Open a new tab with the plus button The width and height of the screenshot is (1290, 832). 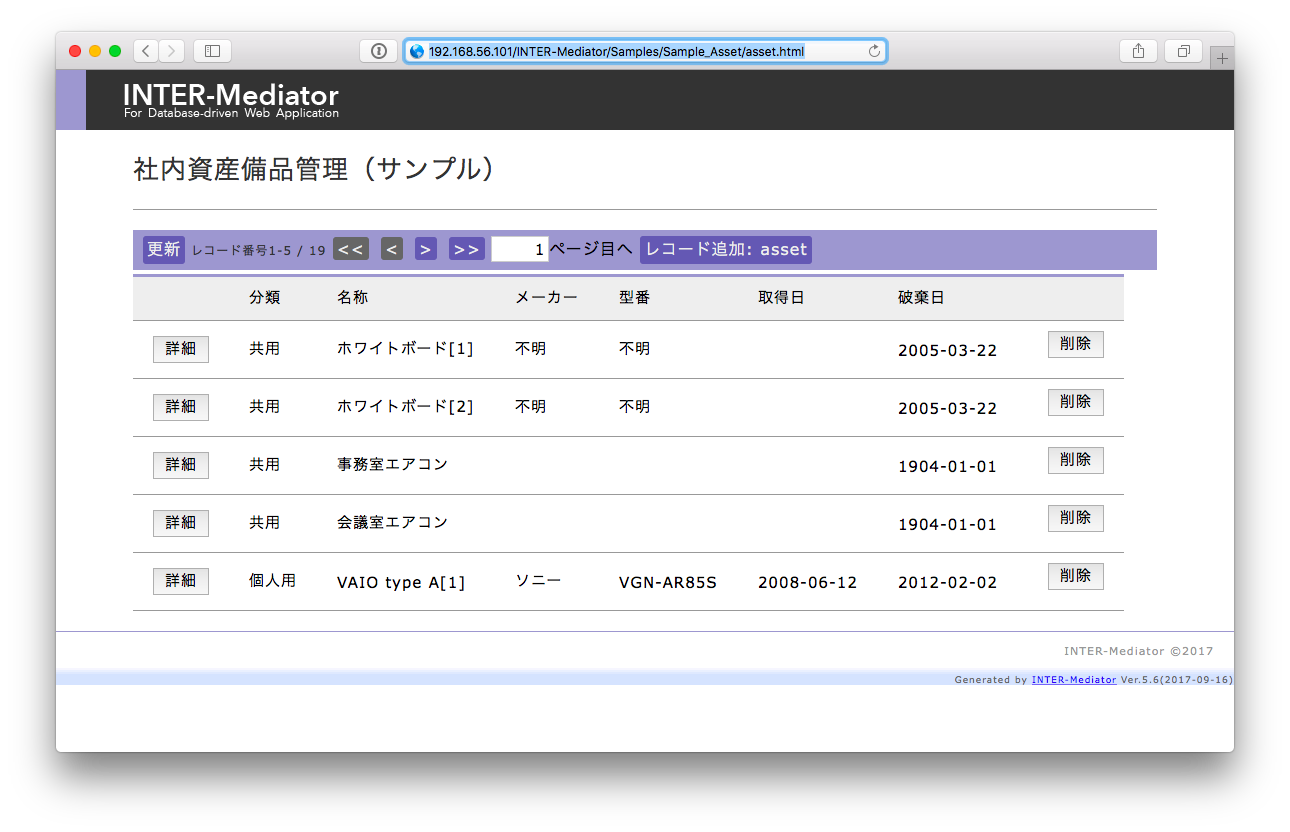click(1222, 56)
